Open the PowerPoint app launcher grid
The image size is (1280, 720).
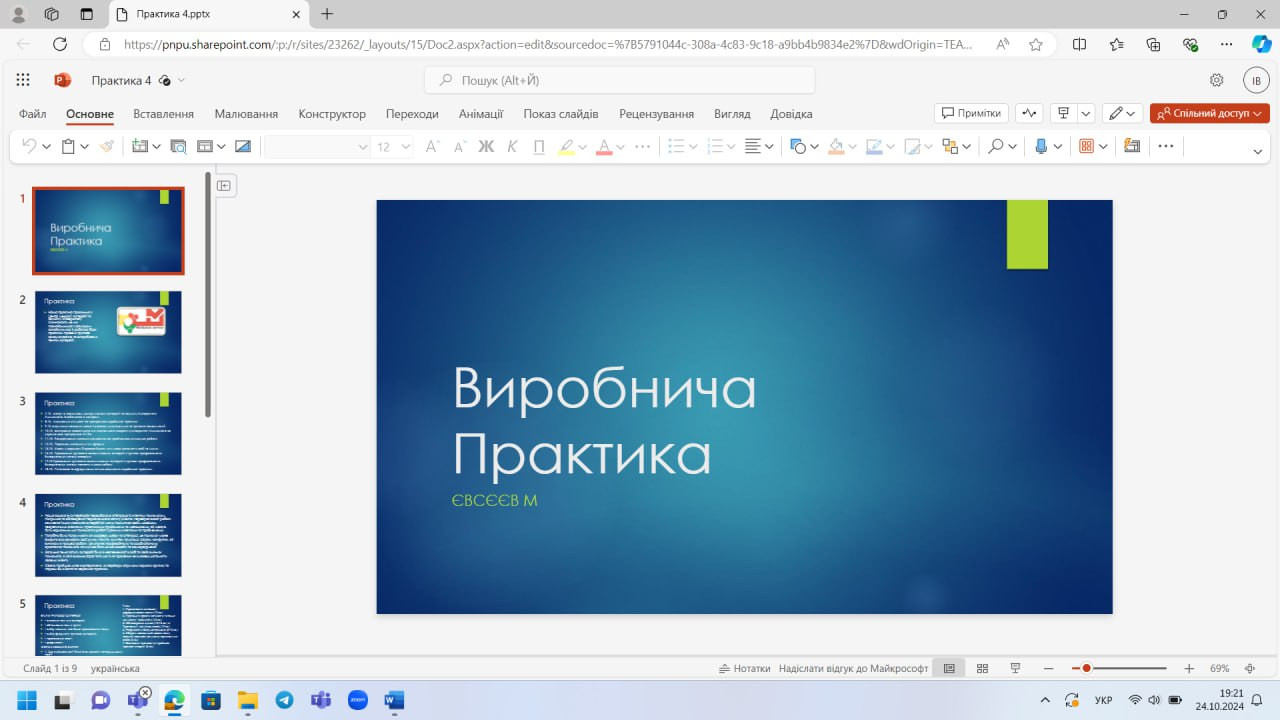pos(23,80)
